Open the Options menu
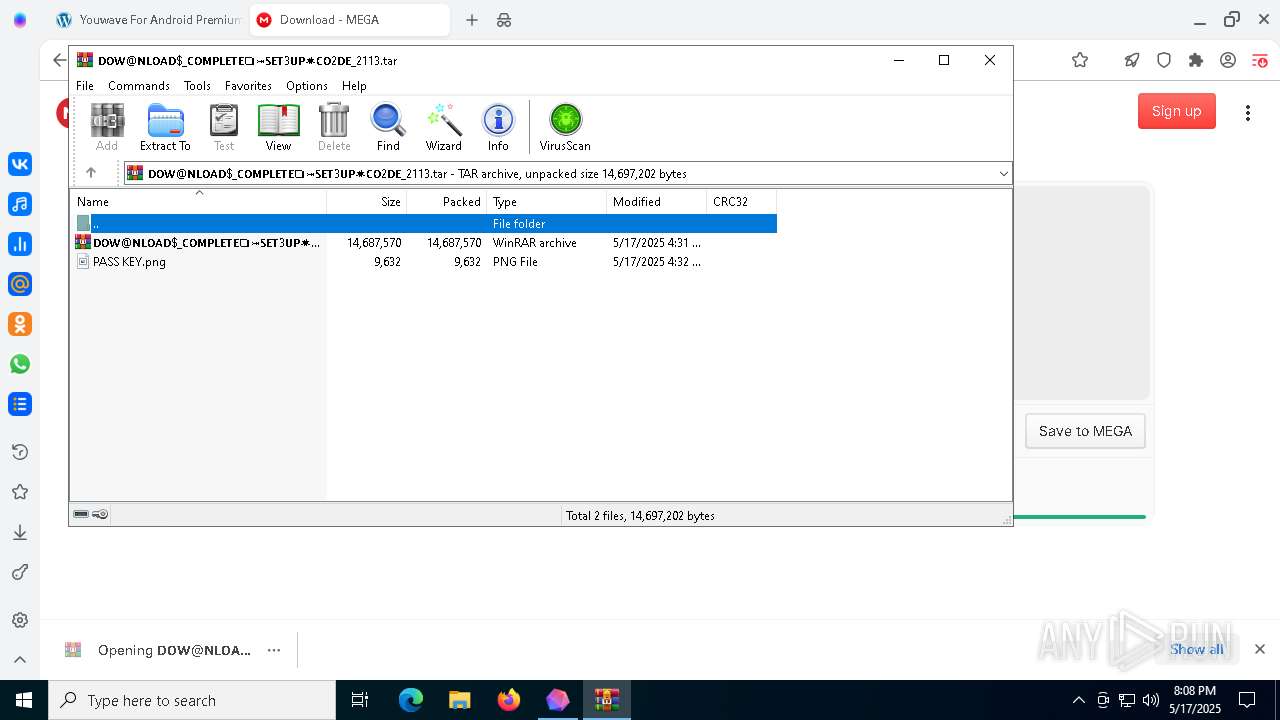Screen dimensions: 1280x720 coord(307,86)
